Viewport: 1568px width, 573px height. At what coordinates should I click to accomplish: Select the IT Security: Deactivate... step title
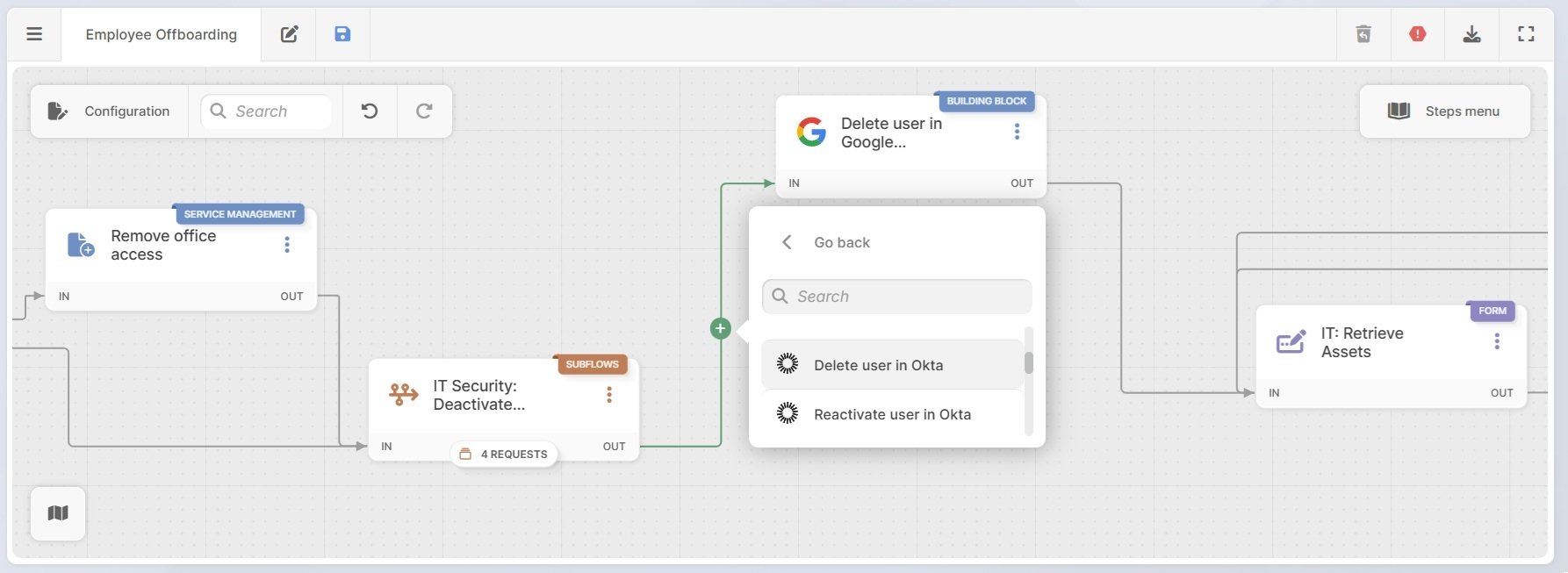pos(479,395)
